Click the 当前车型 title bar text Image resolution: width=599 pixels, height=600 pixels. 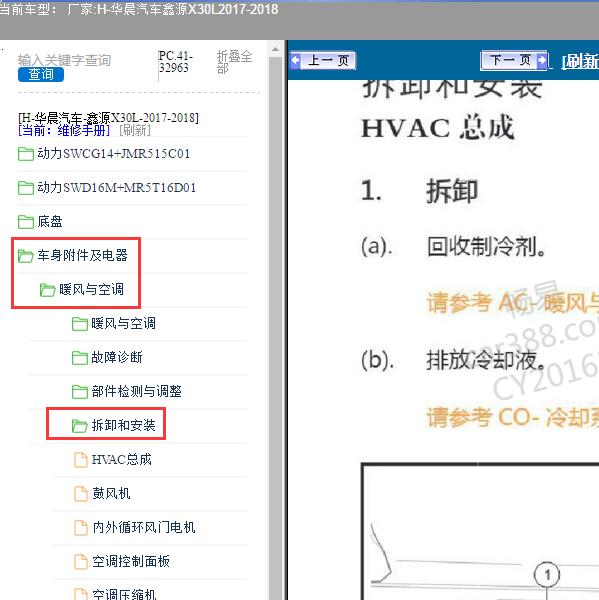pos(139,9)
